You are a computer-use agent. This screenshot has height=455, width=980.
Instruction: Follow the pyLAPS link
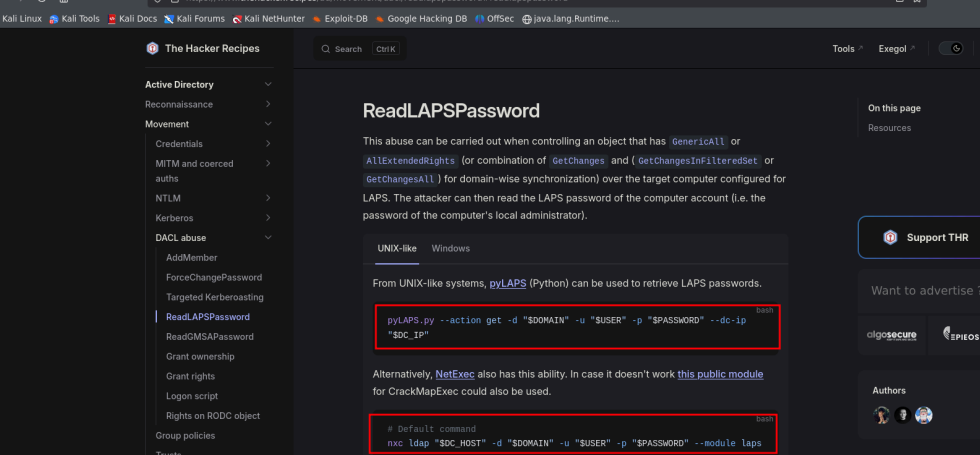(x=508, y=283)
